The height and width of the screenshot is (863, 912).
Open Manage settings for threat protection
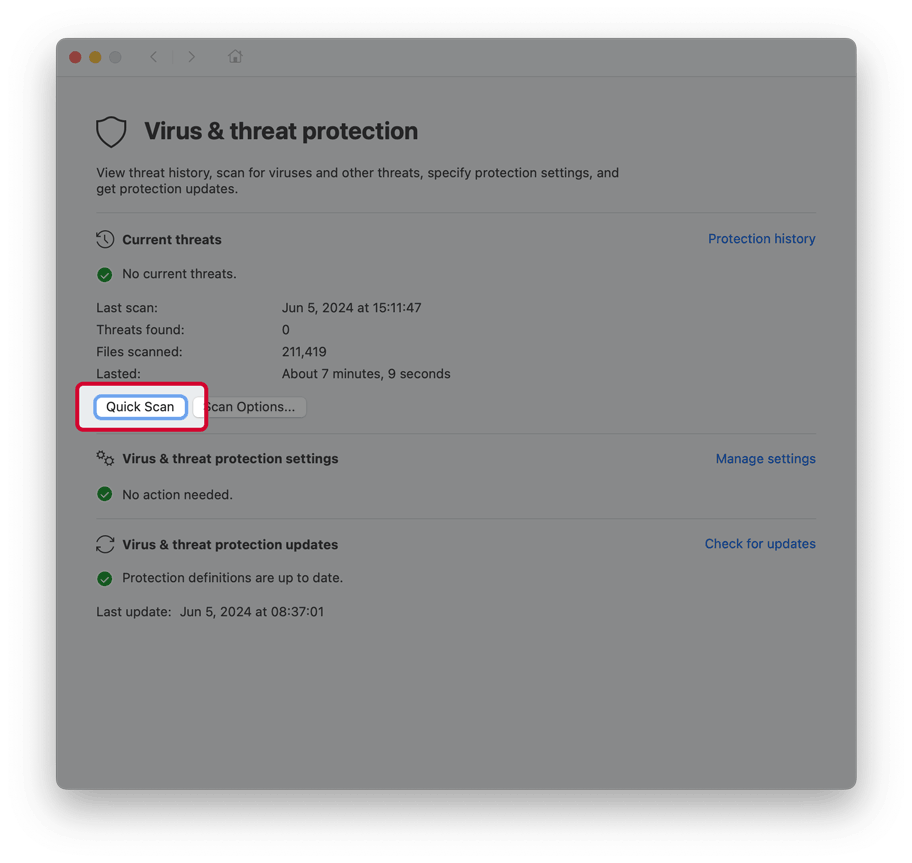pos(765,458)
